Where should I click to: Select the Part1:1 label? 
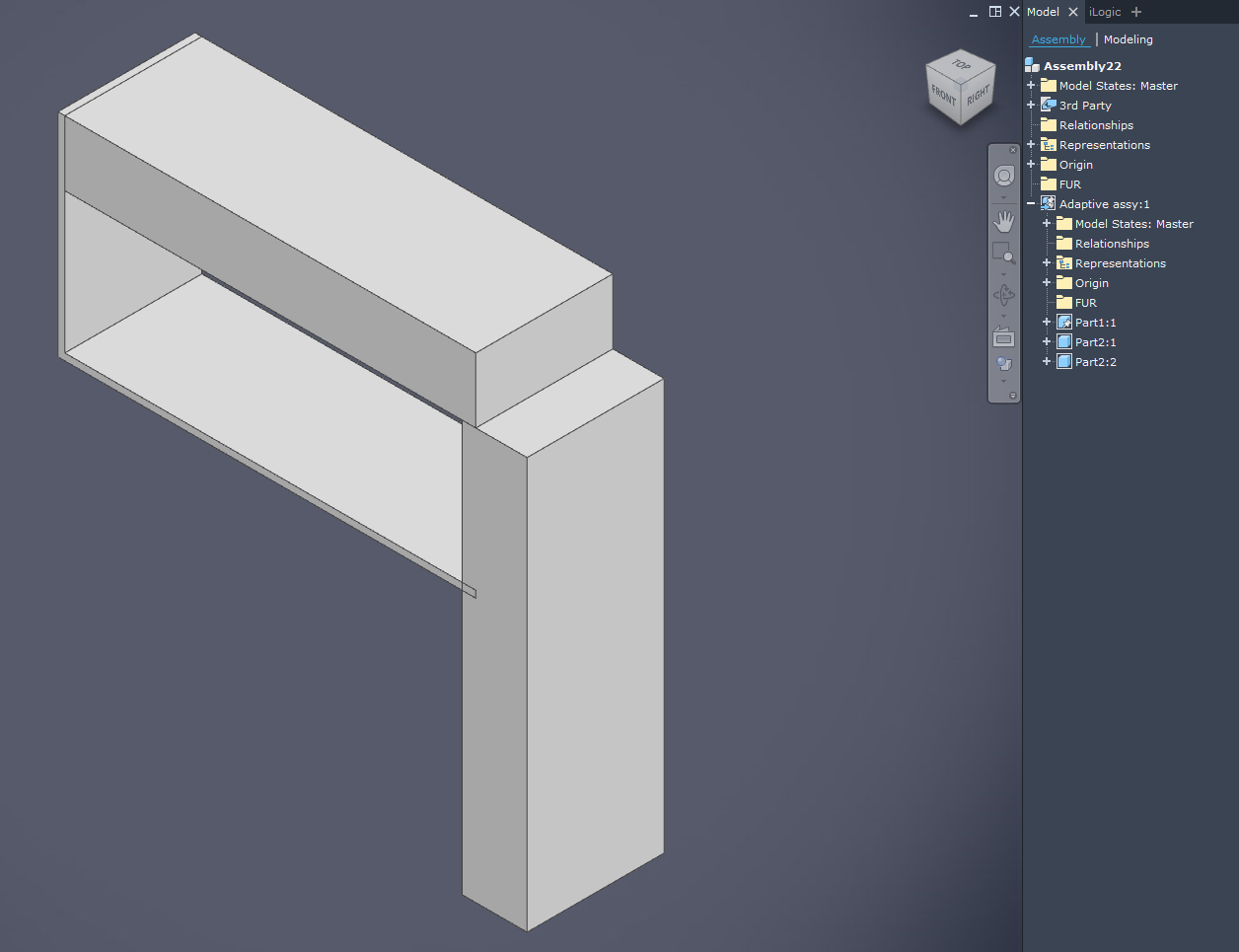pos(1096,323)
